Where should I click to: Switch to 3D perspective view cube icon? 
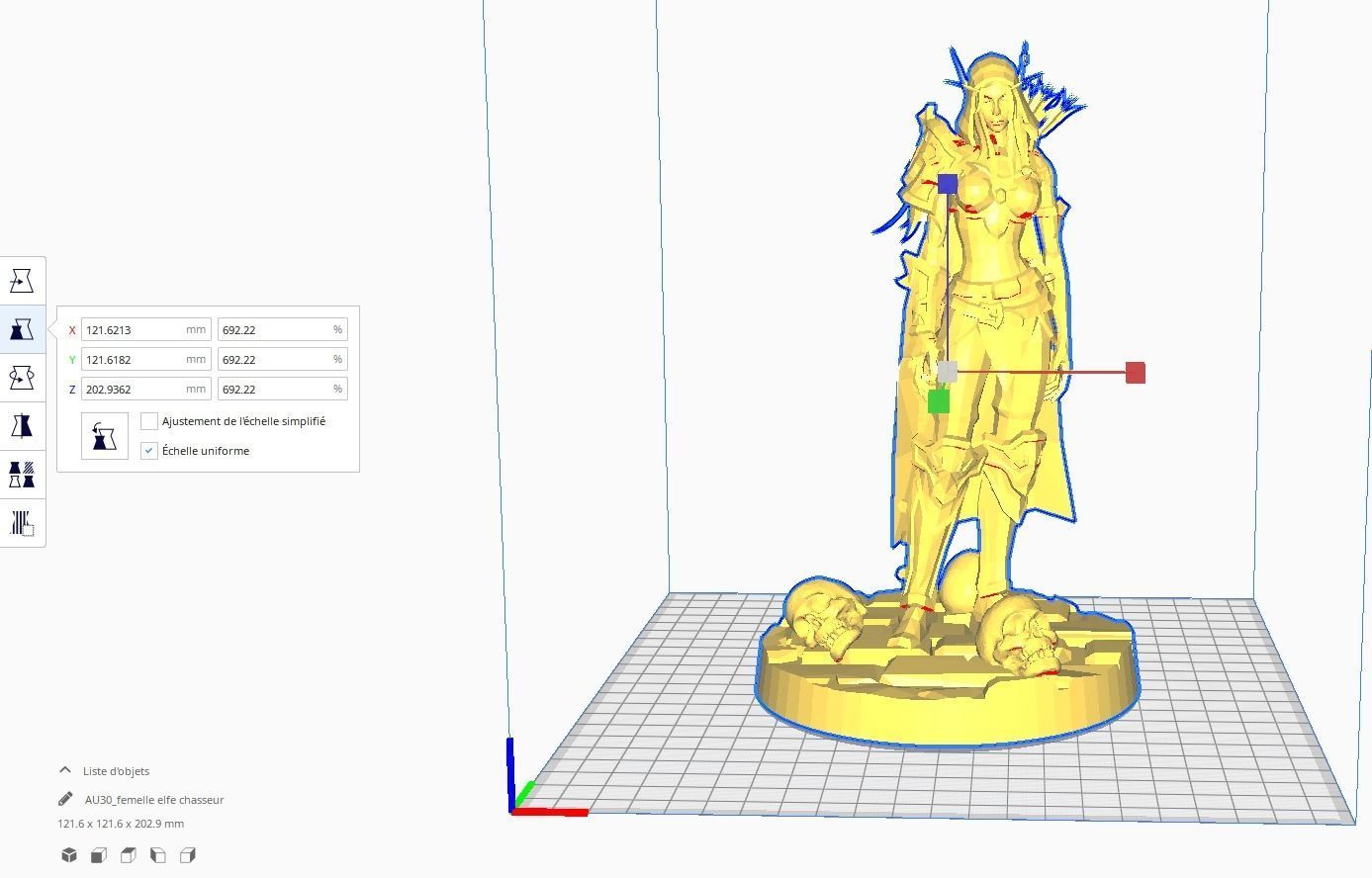[x=69, y=855]
